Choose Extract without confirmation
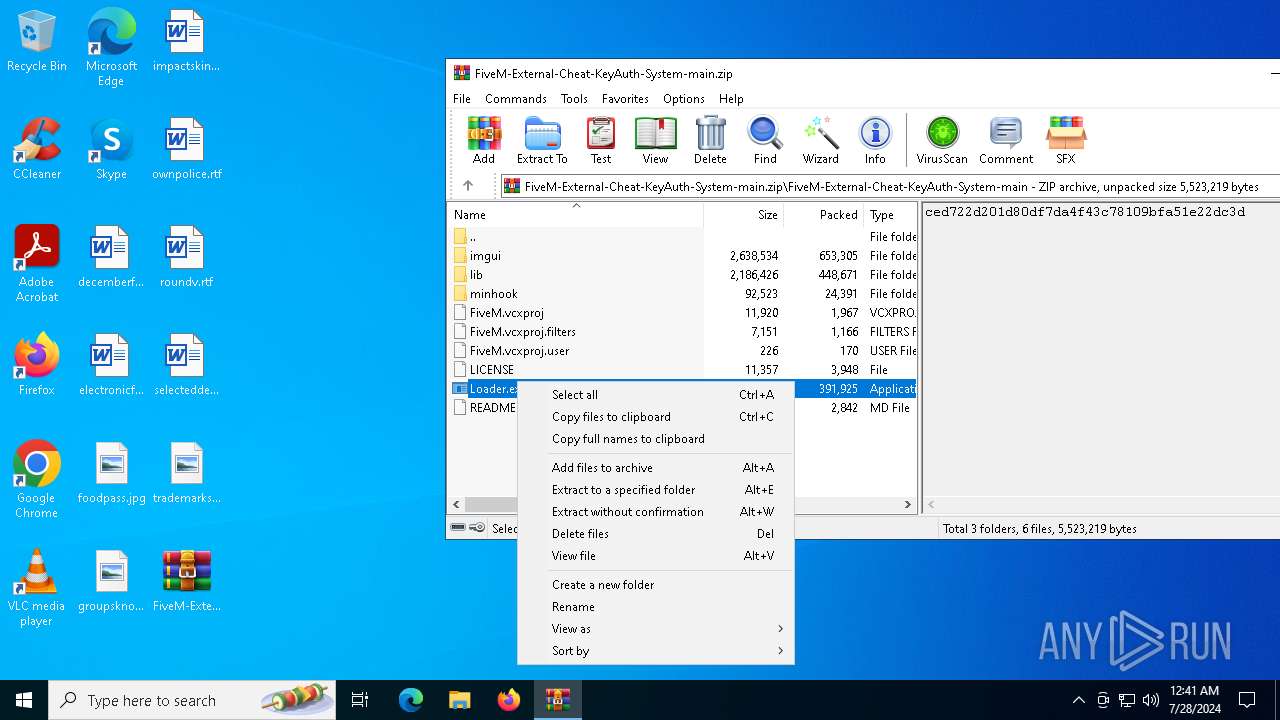The height and width of the screenshot is (720, 1280). coord(655,511)
